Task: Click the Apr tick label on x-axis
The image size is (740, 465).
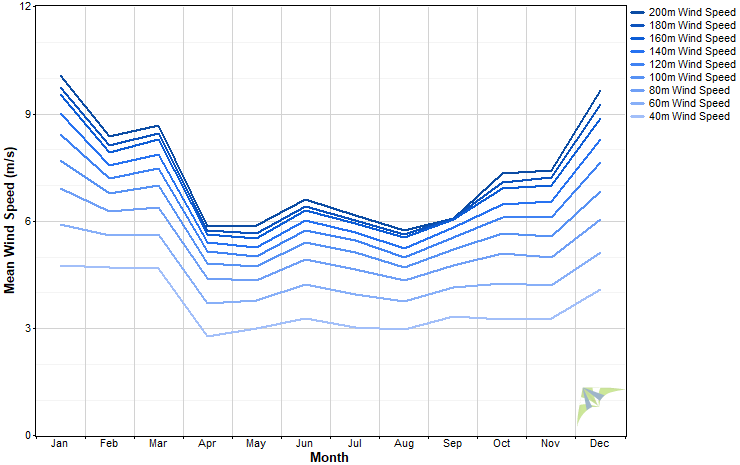Action: [x=207, y=443]
